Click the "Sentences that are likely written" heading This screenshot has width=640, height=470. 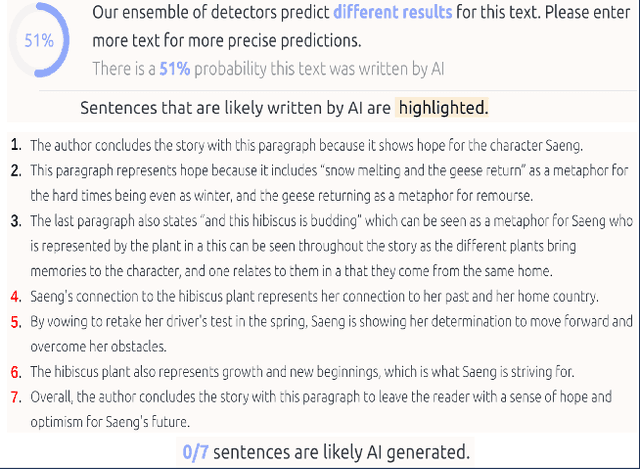tap(235, 107)
